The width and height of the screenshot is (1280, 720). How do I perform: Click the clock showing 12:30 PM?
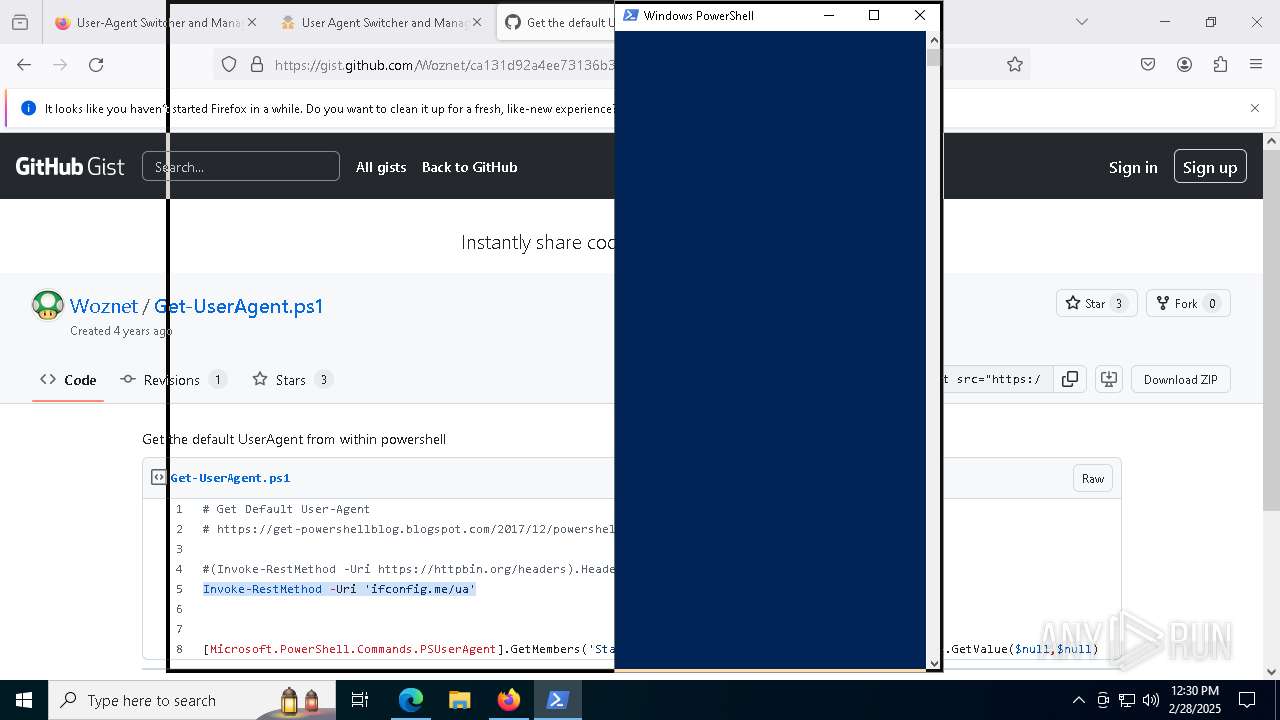click(1195, 691)
